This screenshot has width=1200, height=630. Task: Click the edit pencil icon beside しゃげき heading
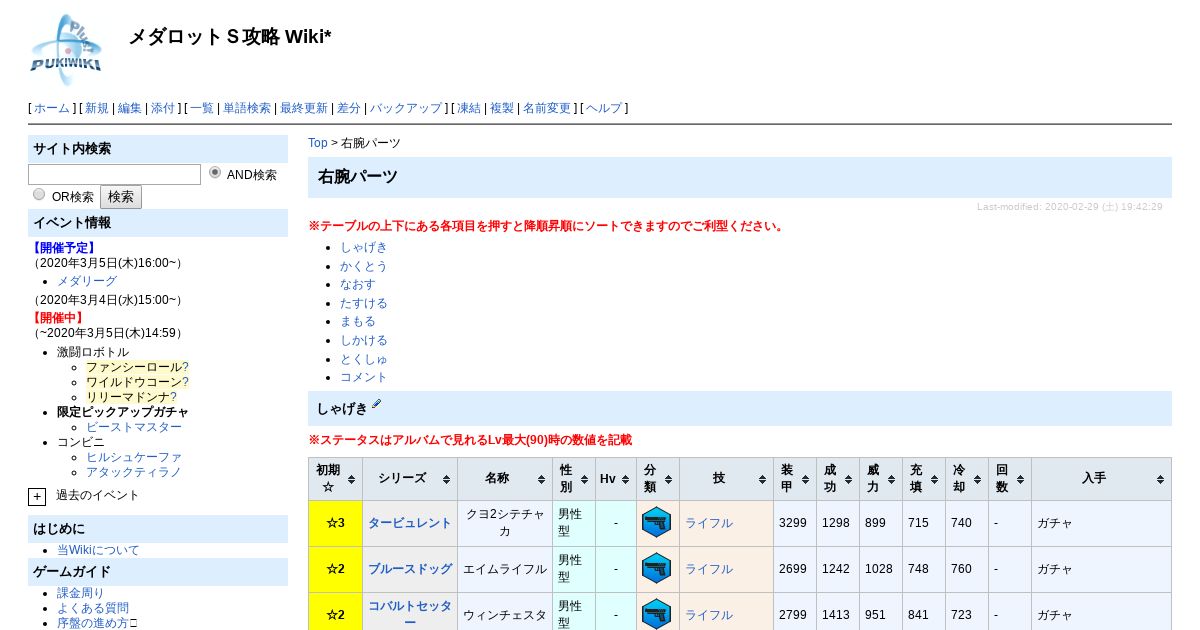[377, 404]
